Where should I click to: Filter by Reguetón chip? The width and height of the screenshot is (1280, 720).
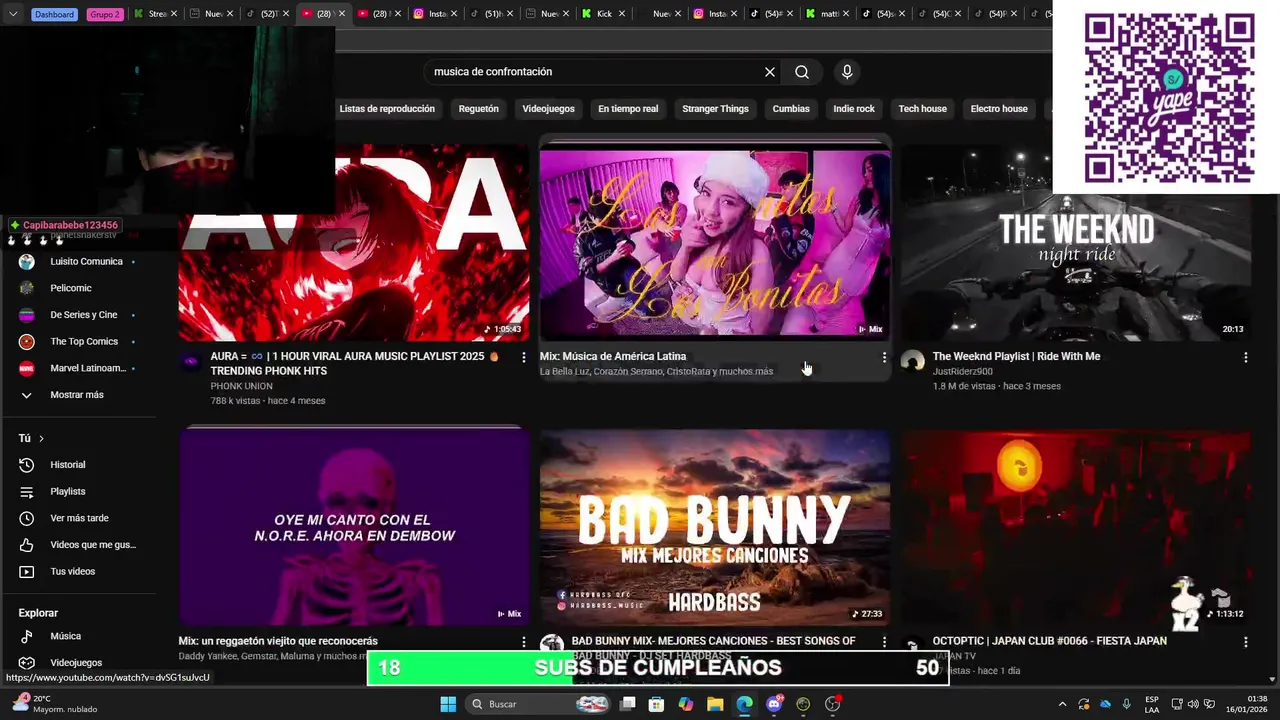(478, 109)
